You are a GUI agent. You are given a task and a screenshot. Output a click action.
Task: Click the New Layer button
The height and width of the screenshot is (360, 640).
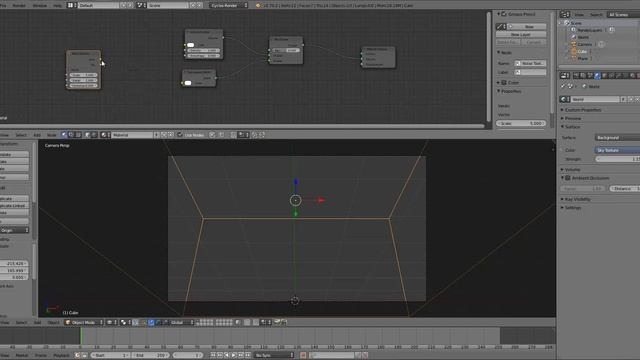click(521, 34)
